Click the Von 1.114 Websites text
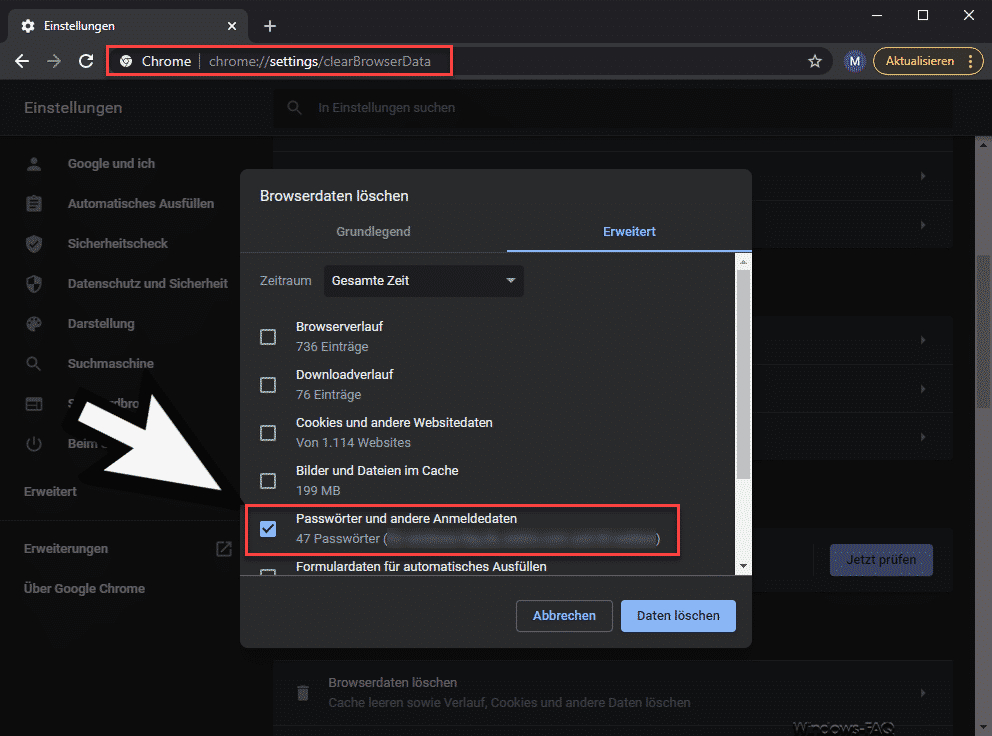992x736 pixels. tap(353, 443)
